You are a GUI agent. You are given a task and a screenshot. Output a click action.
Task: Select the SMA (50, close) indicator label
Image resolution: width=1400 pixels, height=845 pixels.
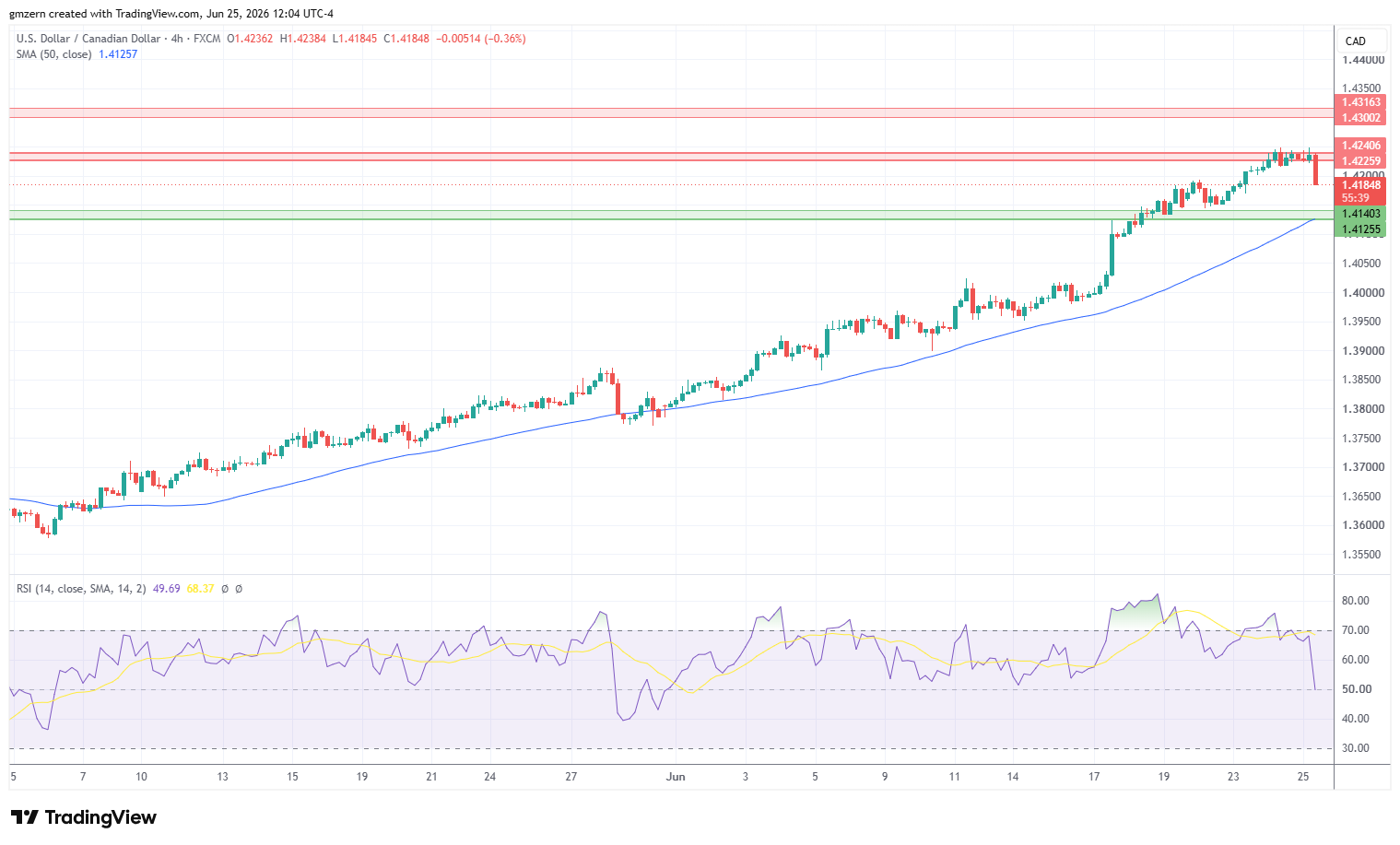53,54
